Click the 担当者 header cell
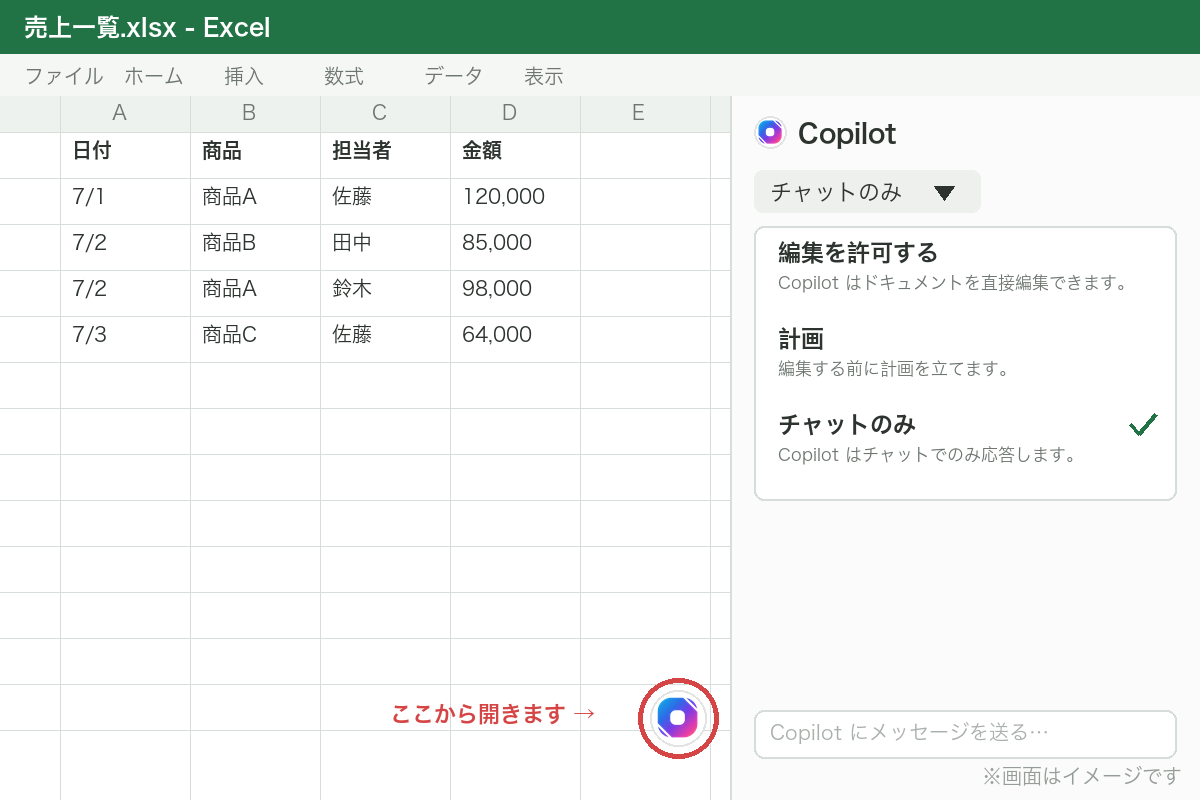Screen dimensions: 1200x800 pyautogui.click(x=385, y=155)
